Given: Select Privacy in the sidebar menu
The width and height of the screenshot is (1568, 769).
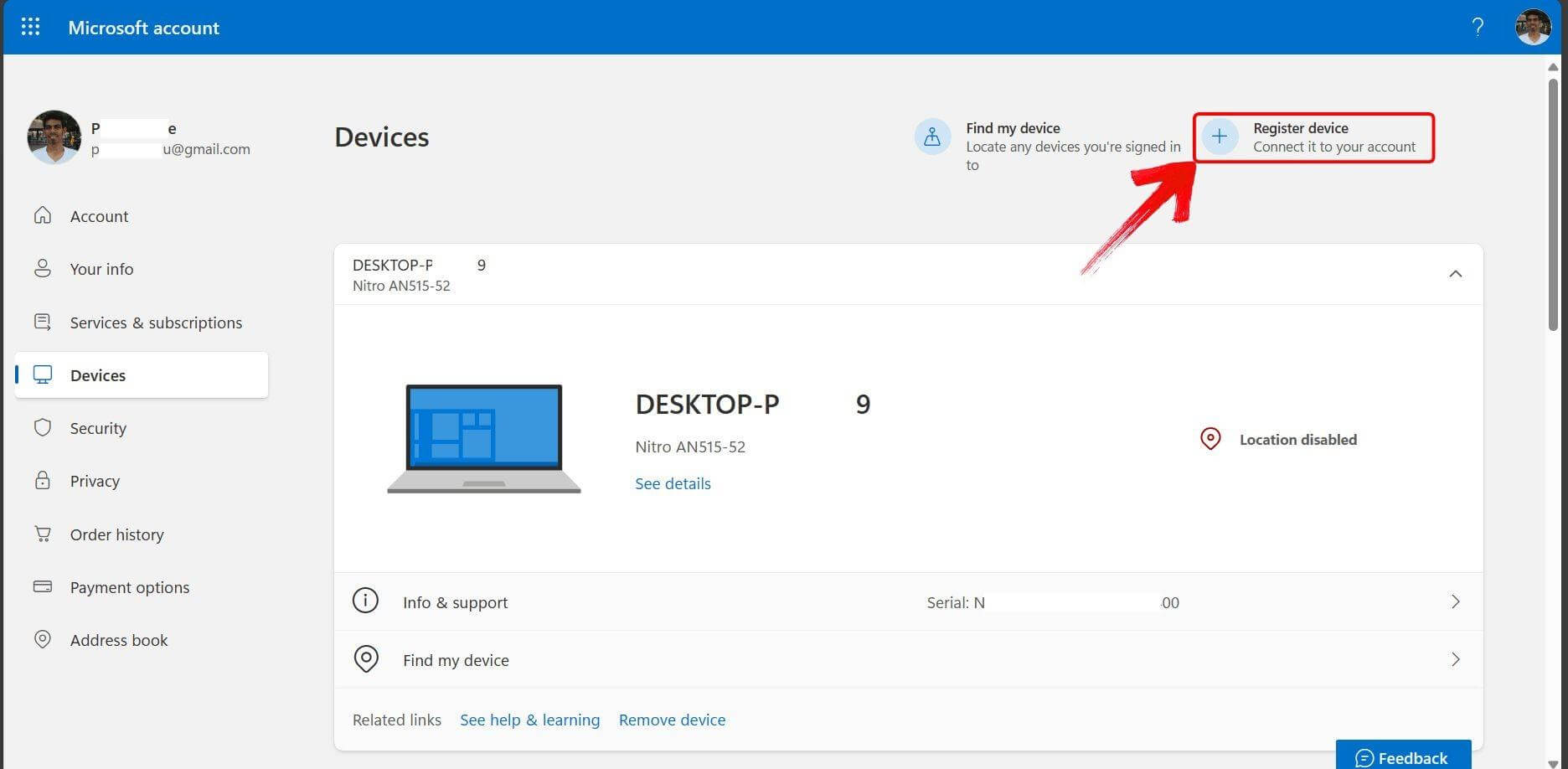Looking at the screenshot, I should pyautogui.click(x=95, y=481).
